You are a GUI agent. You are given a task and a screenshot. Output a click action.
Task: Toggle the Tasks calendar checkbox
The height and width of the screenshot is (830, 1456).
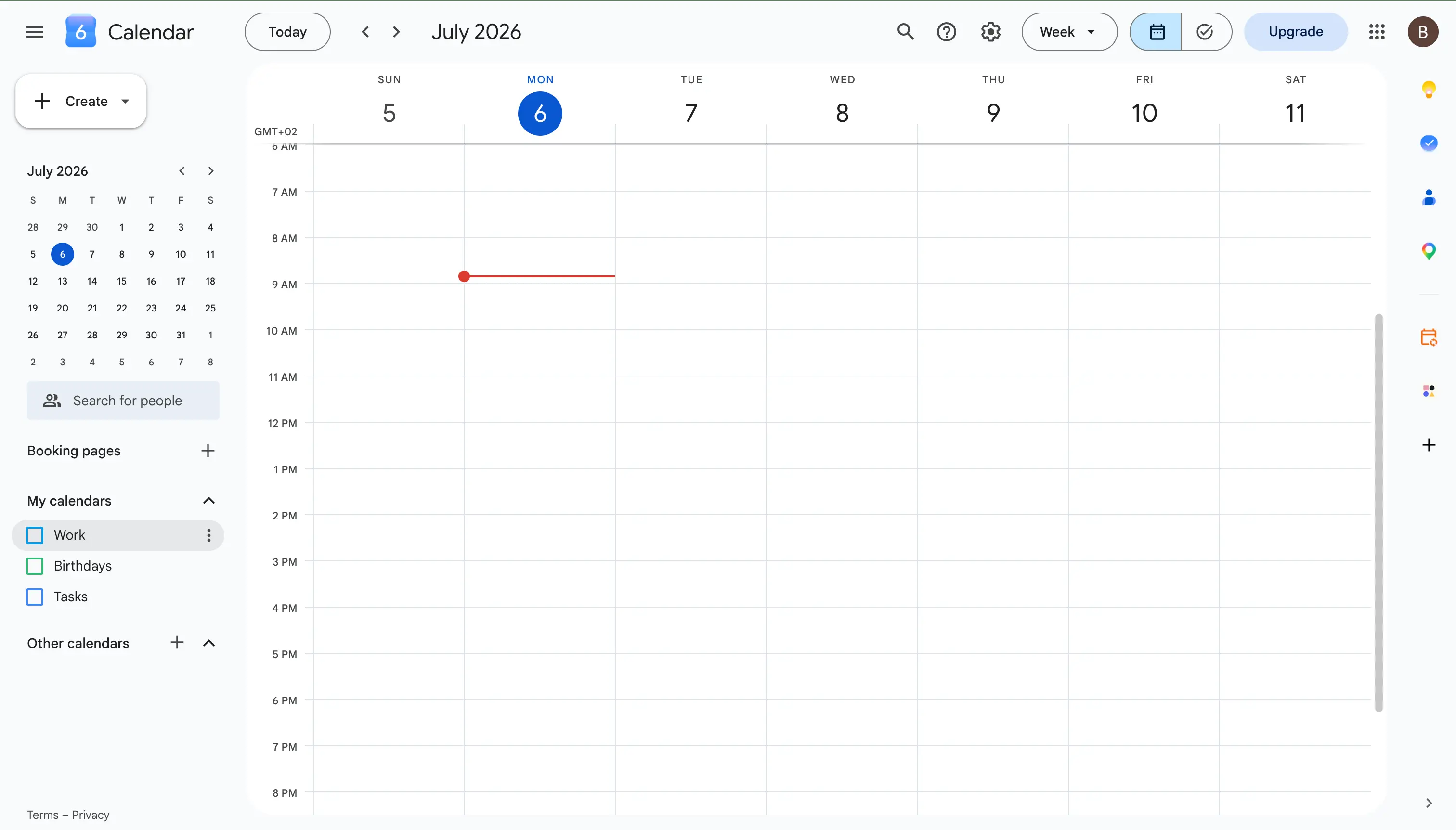click(35, 597)
